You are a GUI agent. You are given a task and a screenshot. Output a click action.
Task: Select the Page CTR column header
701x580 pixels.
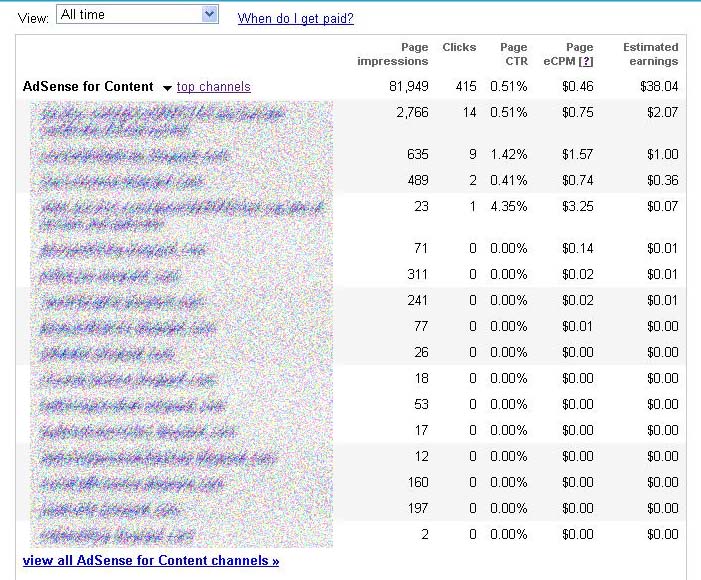point(514,54)
